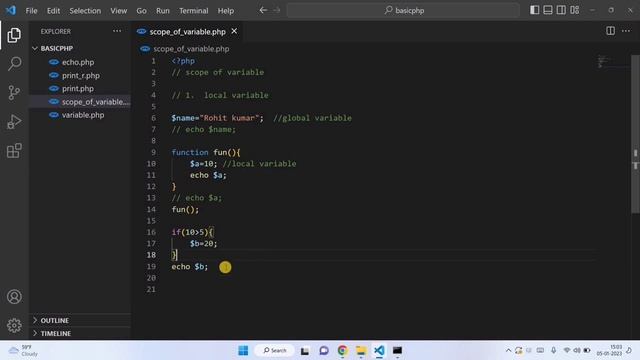Open the Accounts menu icon
The width and height of the screenshot is (640, 360).
point(14,297)
